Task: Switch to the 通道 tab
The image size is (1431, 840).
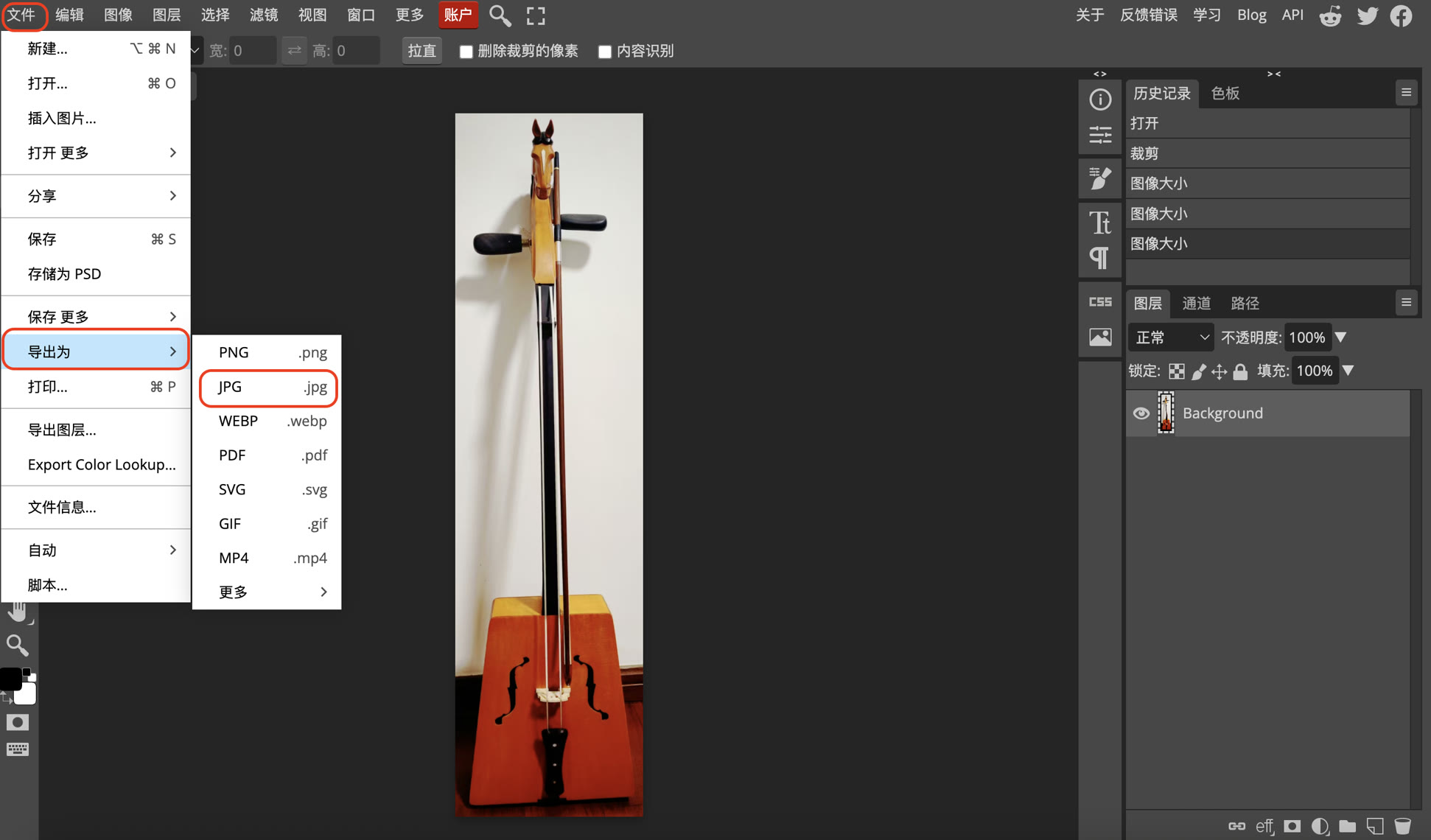Action: click(x=1196, y=303)
